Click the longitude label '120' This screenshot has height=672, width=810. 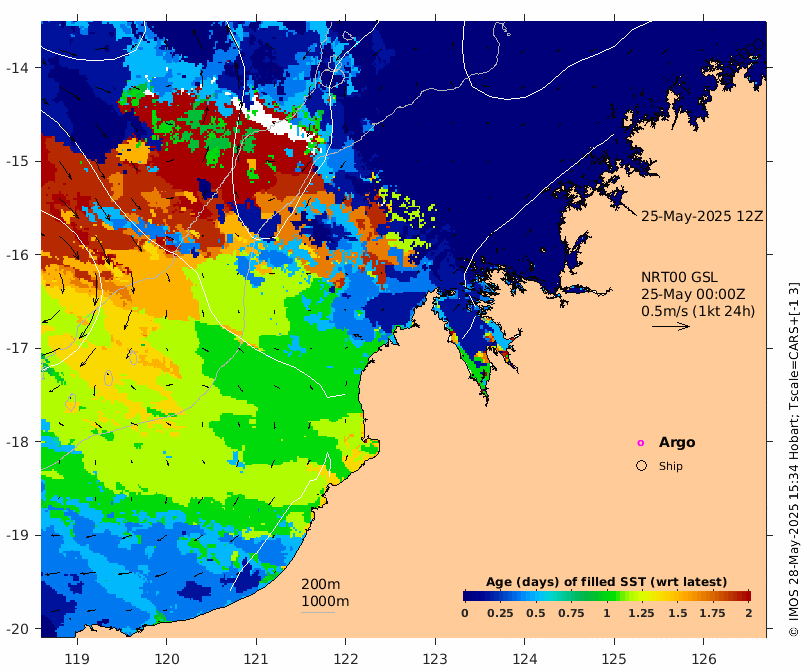(x=167, y=659)
